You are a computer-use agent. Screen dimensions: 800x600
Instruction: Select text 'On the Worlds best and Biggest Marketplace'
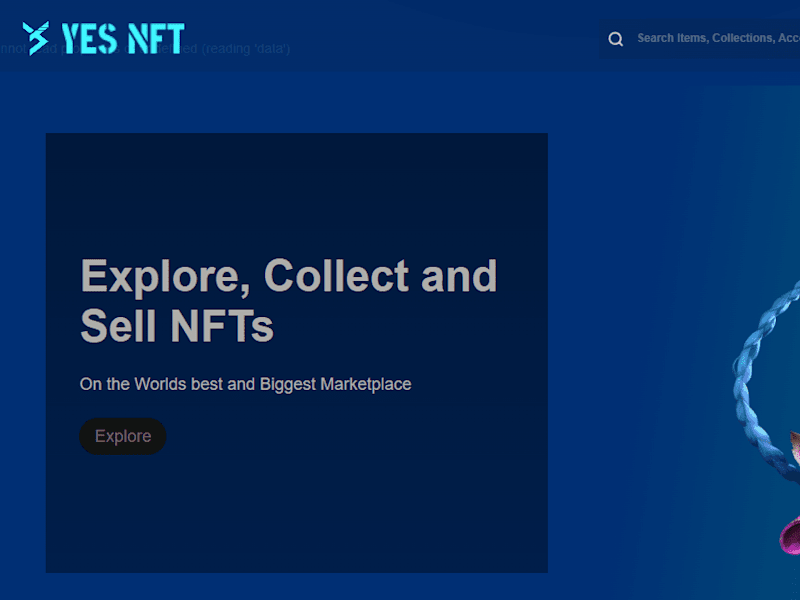[245, 384]
